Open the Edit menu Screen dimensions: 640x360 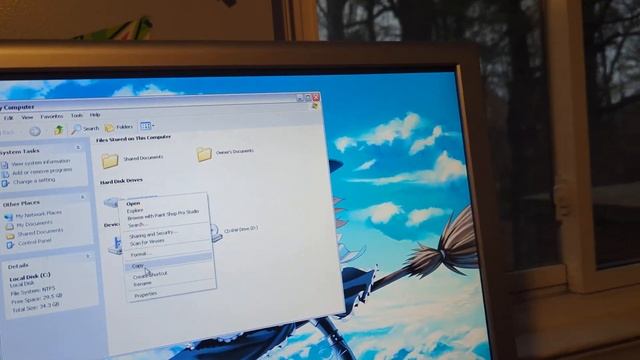coord(8,118)
